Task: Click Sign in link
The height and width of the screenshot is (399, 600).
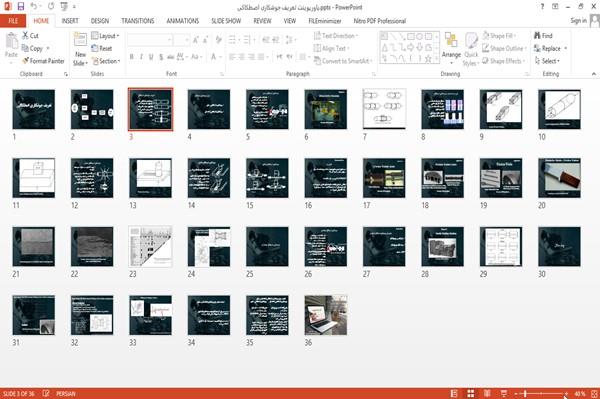Action: [x=578, y=21]
